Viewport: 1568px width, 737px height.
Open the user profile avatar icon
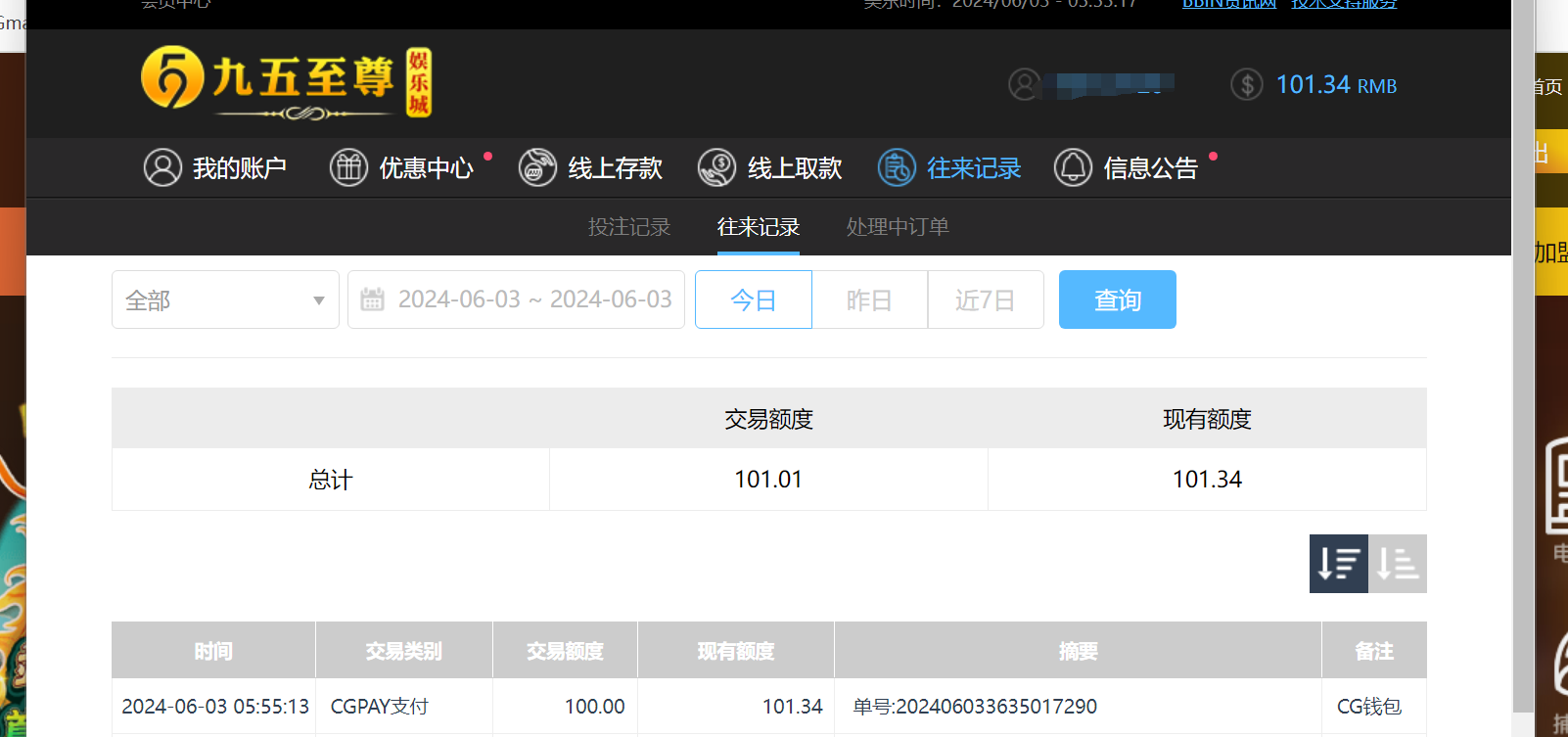click(x=1025, y=85)
